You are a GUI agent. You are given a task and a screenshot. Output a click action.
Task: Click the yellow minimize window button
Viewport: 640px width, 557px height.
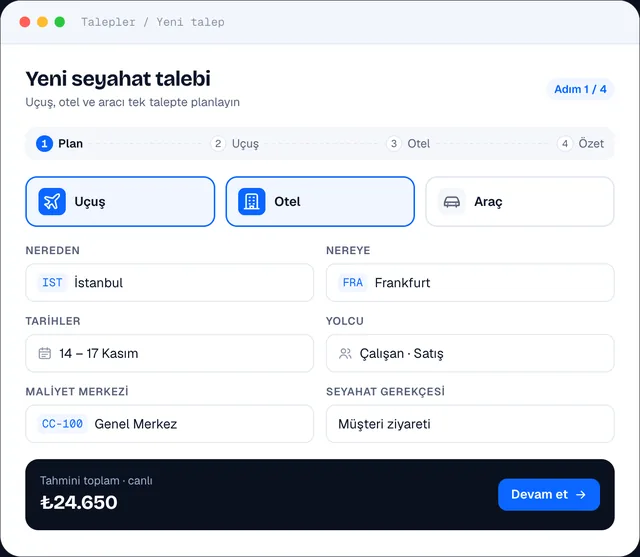pos(42,22)
